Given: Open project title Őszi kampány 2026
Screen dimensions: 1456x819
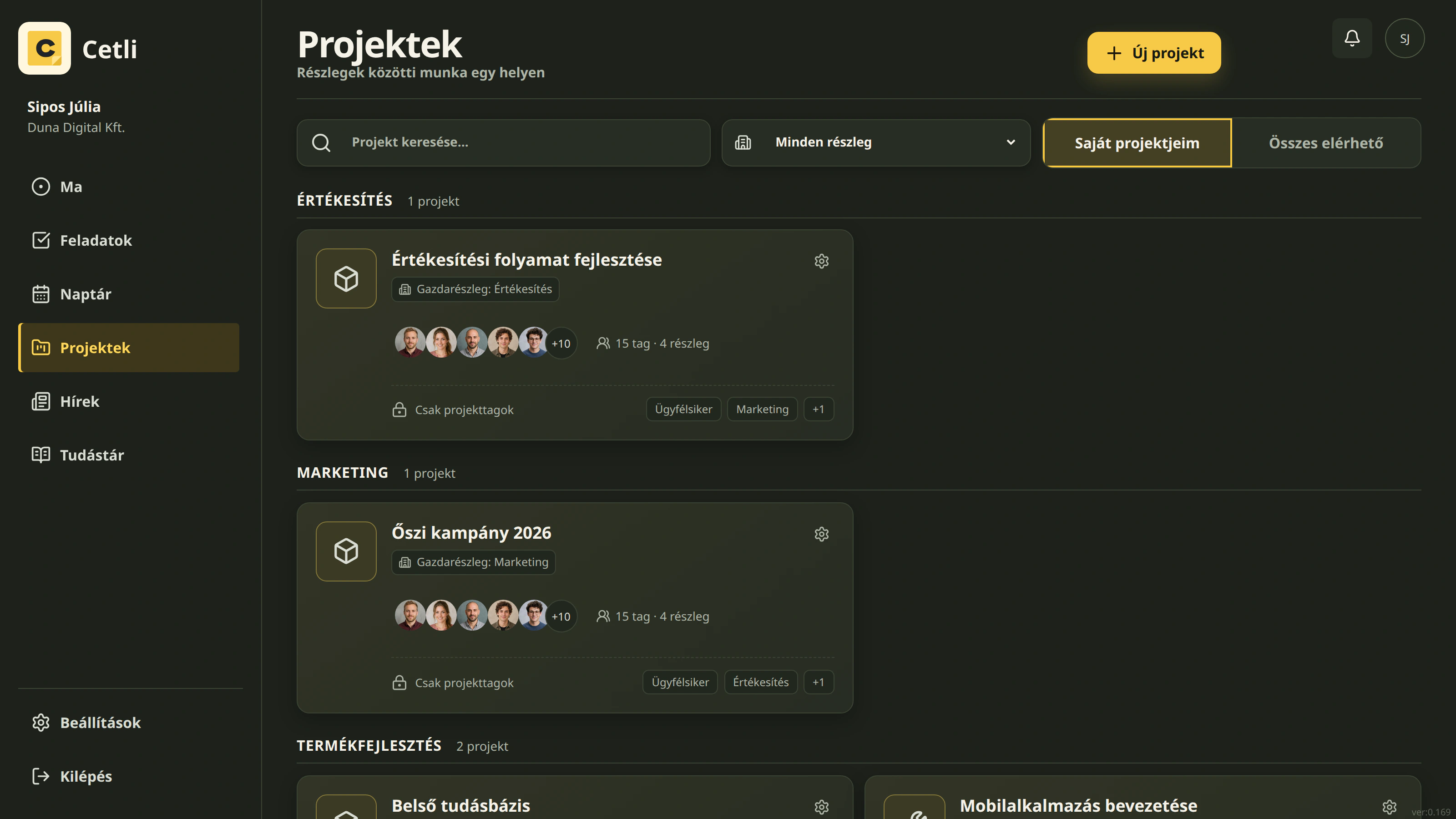Looking at the screenshot, I should 471,532.
